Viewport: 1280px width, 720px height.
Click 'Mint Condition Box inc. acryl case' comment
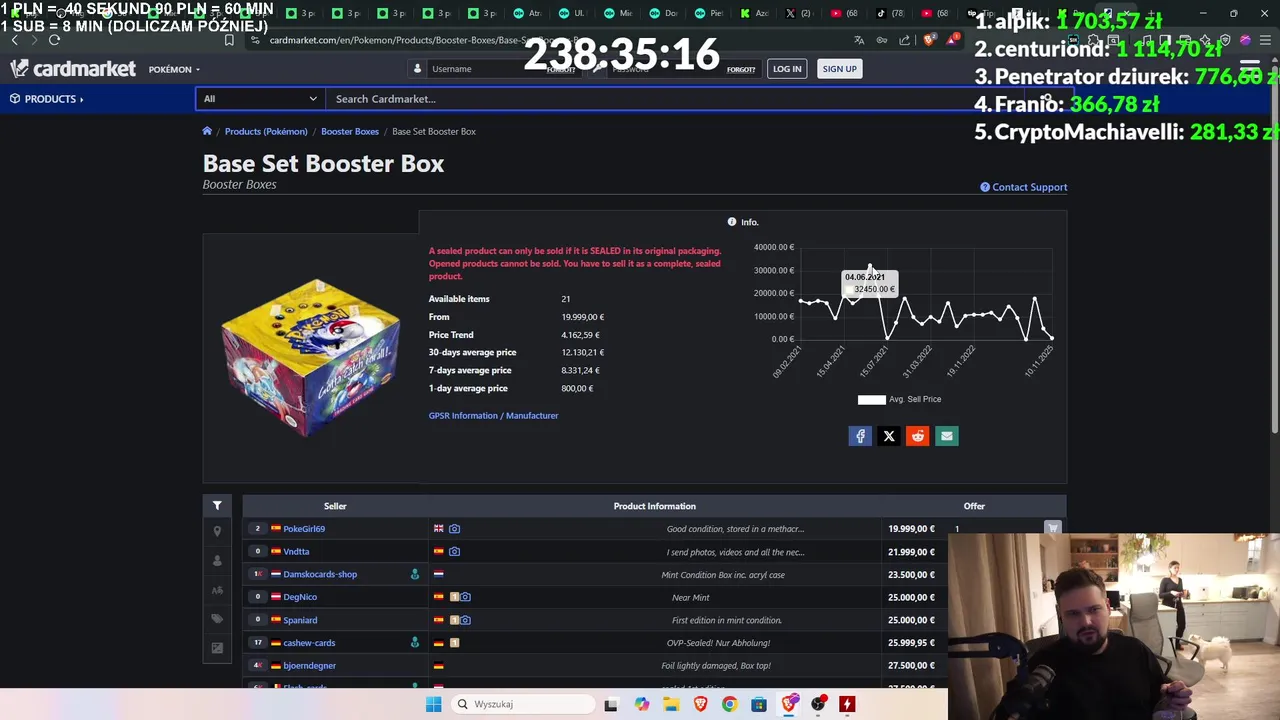pos(723,575)
